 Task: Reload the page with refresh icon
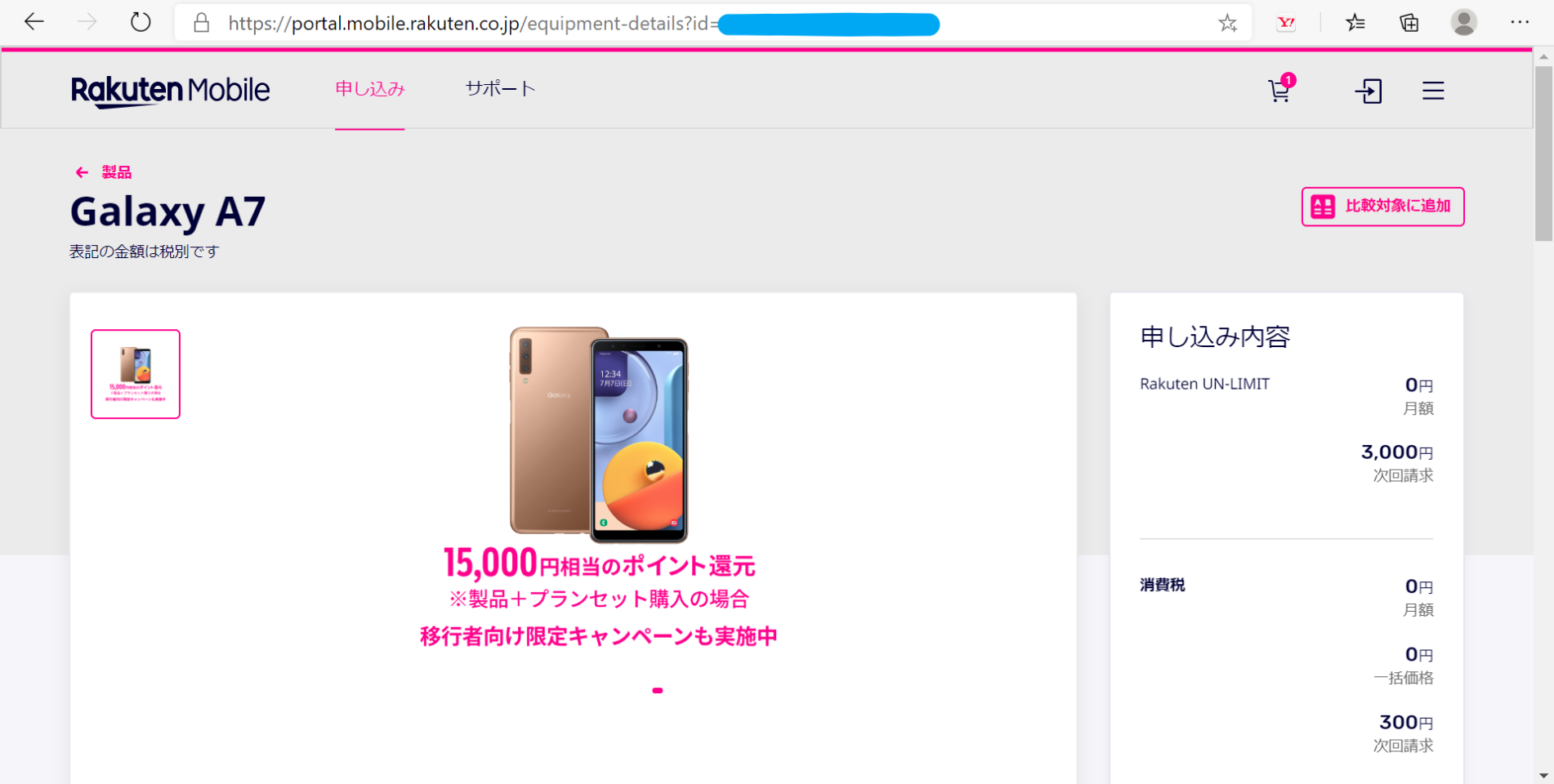[x=141, y=23]
